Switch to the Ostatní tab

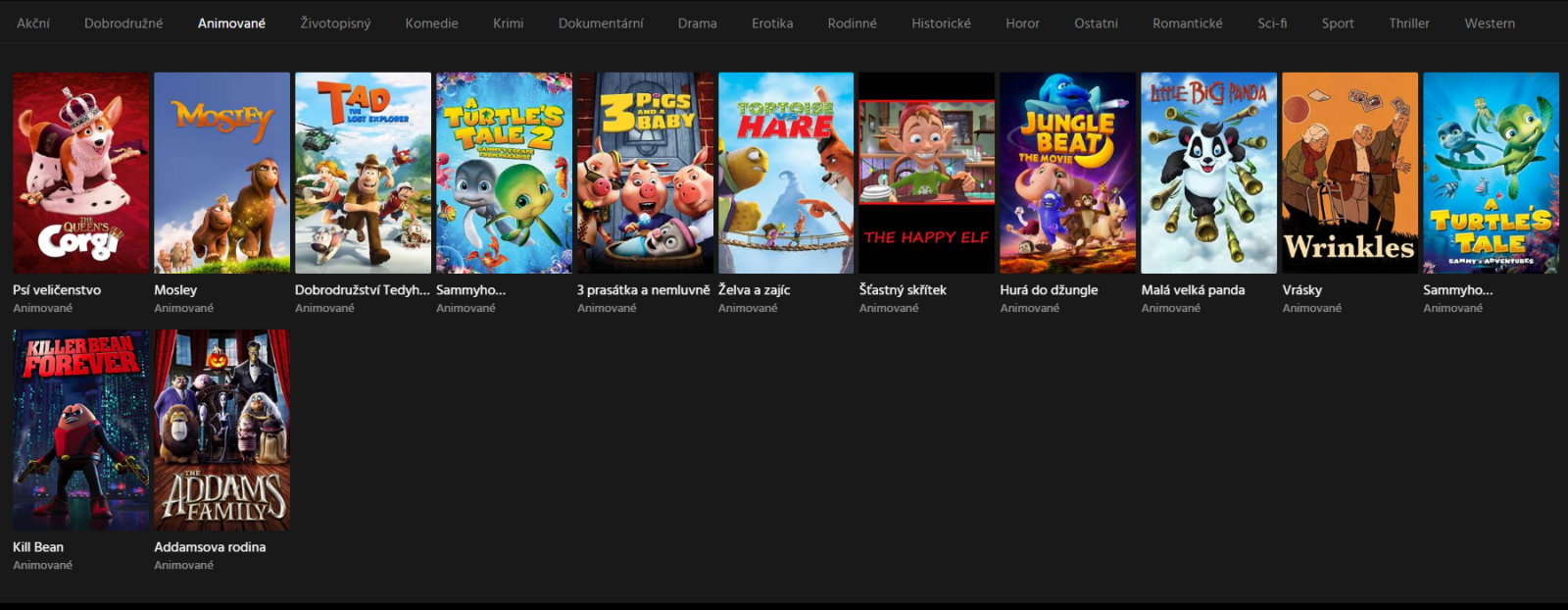(1096, 23)
